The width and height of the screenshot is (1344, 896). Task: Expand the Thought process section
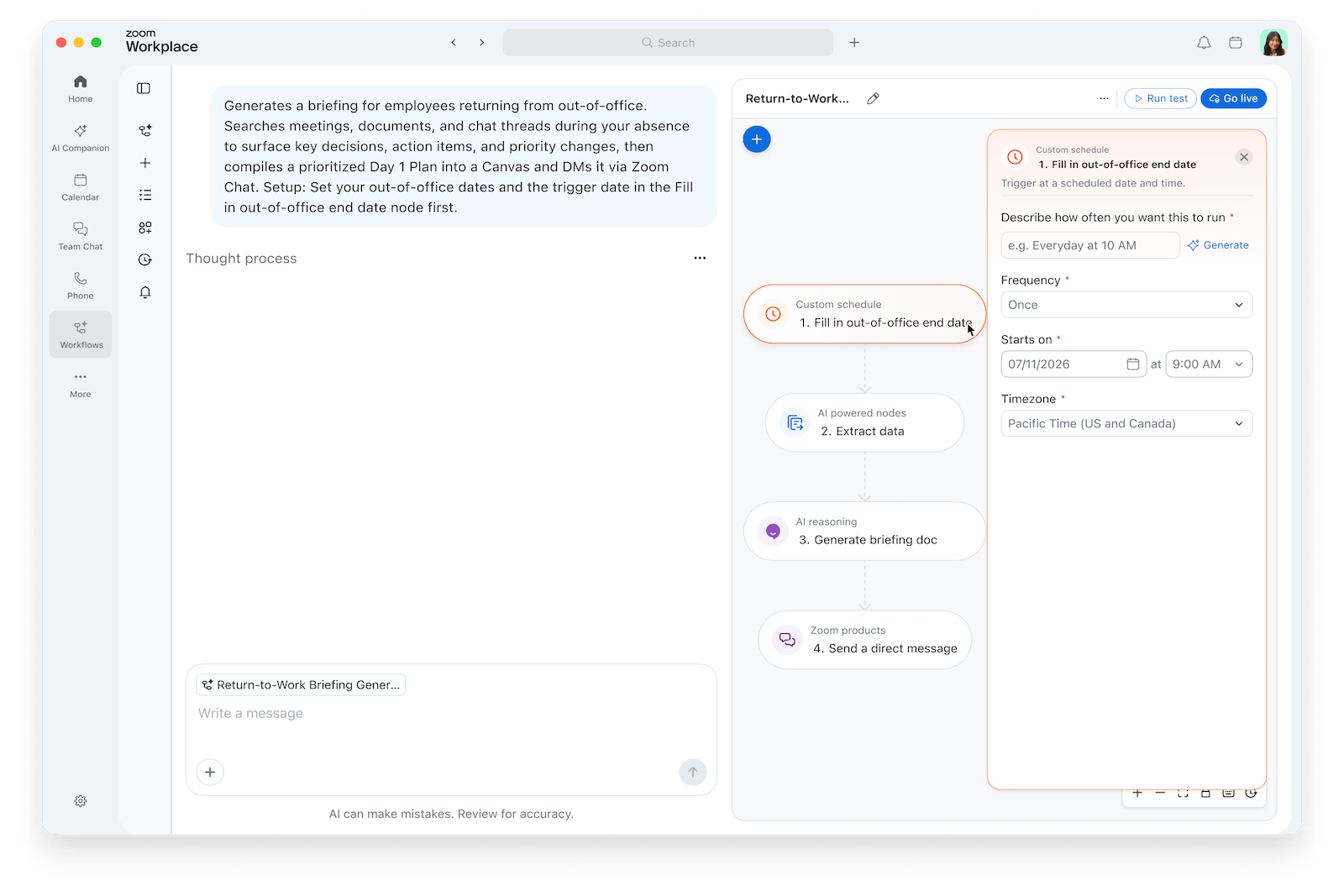[241, 259]
